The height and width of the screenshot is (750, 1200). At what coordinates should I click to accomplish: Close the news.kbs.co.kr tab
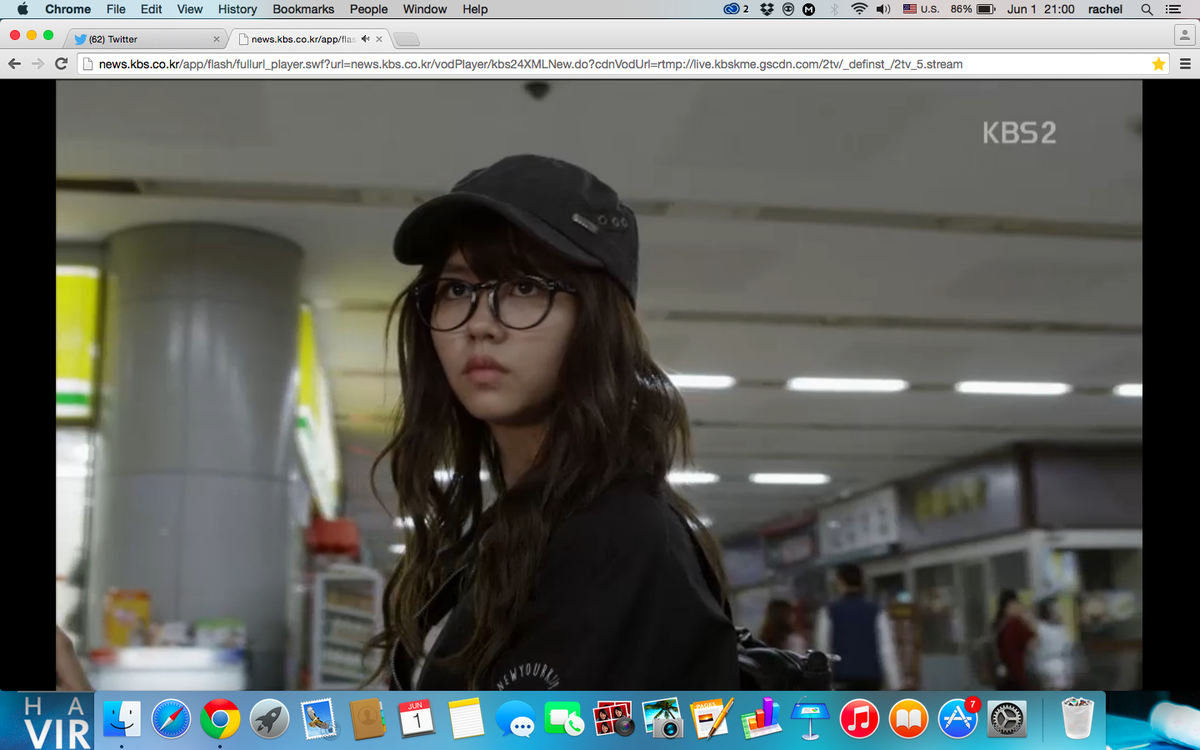379,39
